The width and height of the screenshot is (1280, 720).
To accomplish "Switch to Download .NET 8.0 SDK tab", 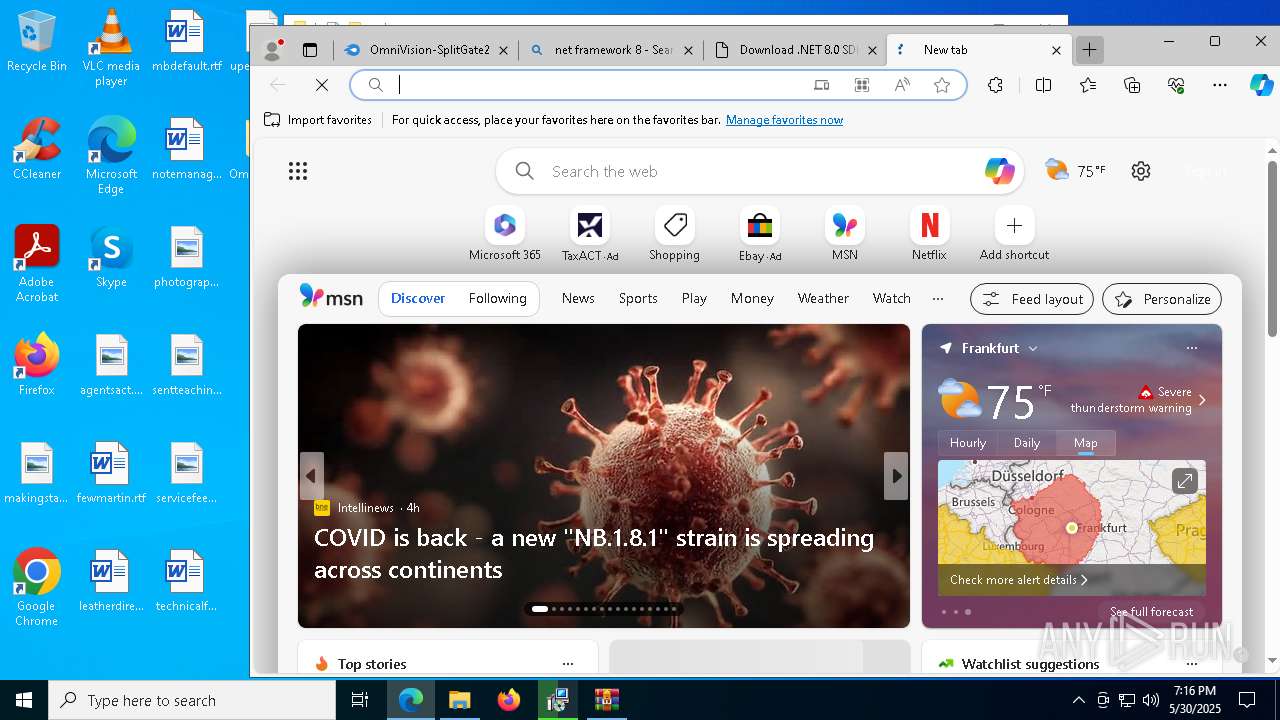I will click(796, 50).
